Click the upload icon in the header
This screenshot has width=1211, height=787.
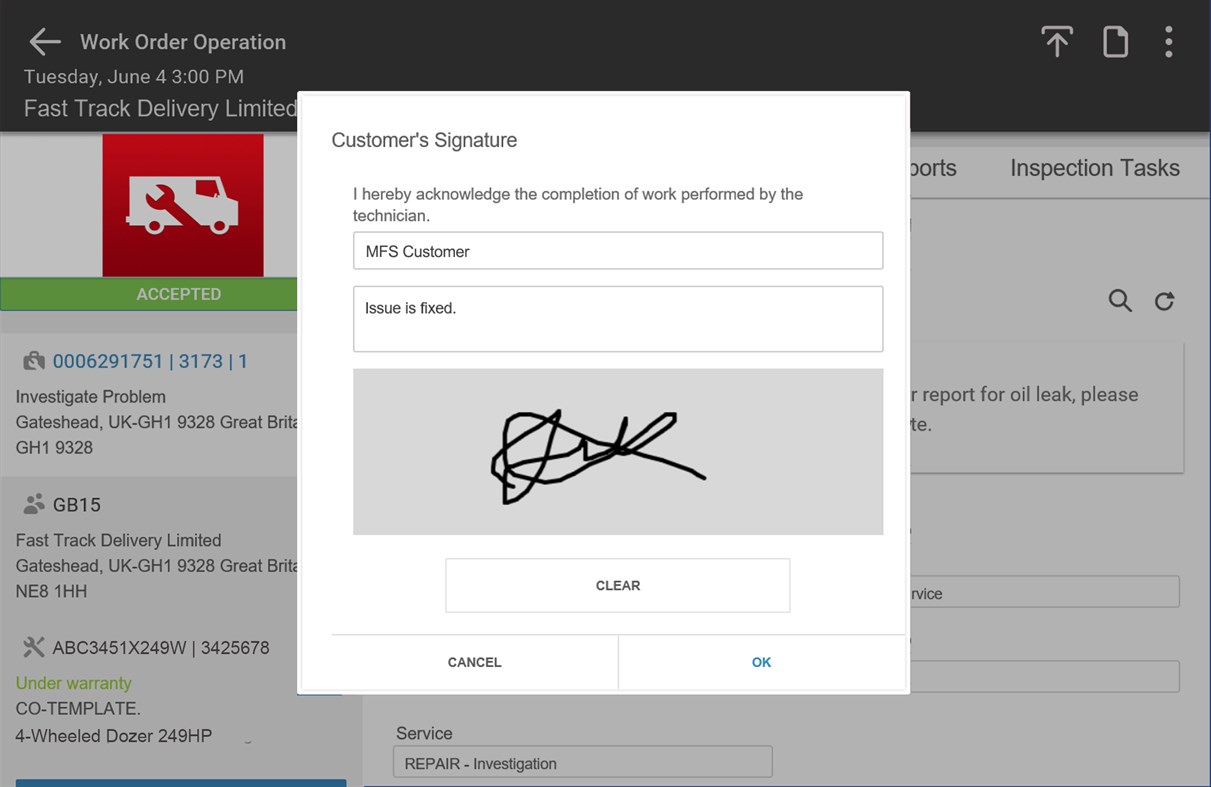(1056, 41)
